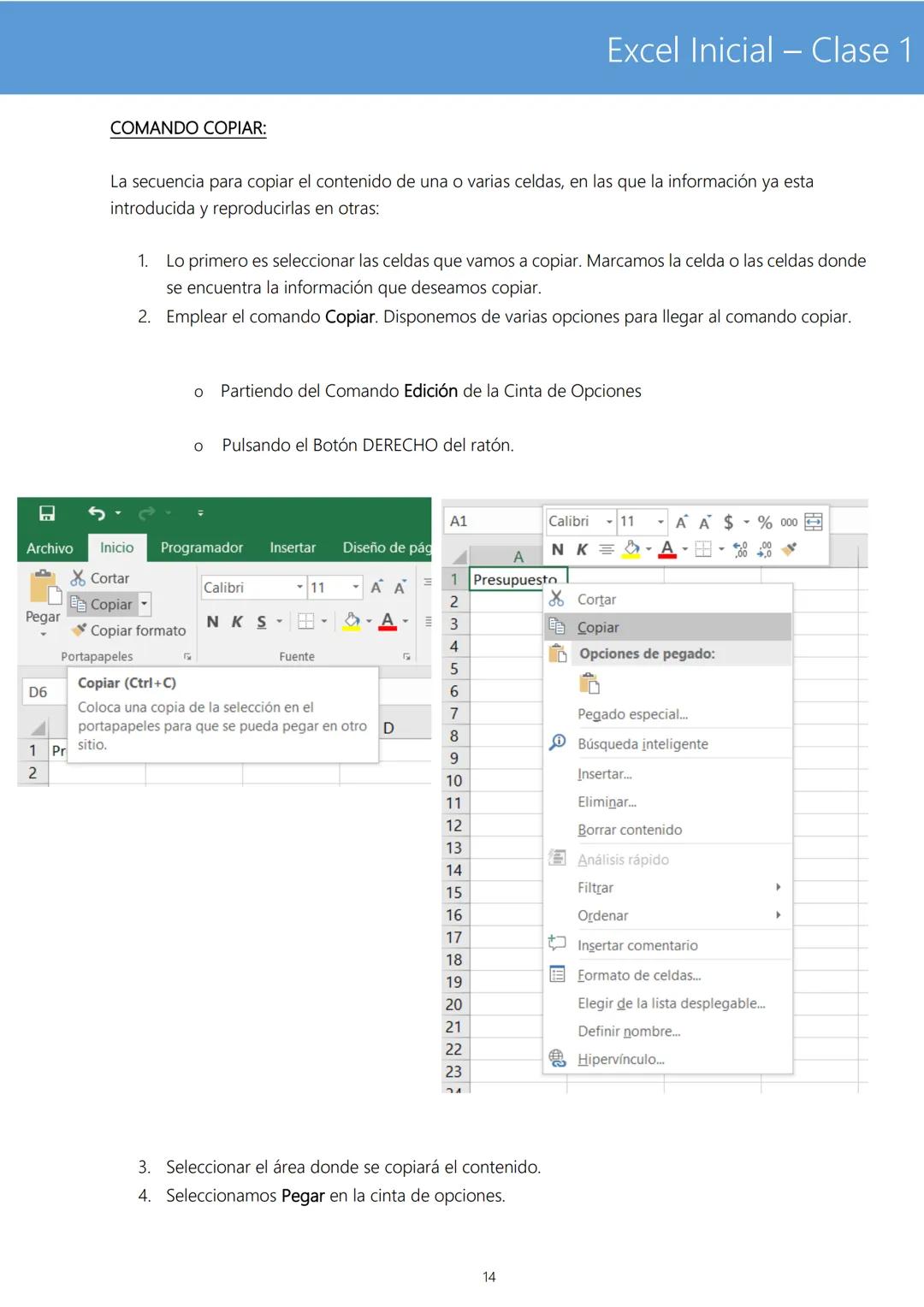
Task: Click the Copiar formato paintbrush icon
Action: [80, 630]
